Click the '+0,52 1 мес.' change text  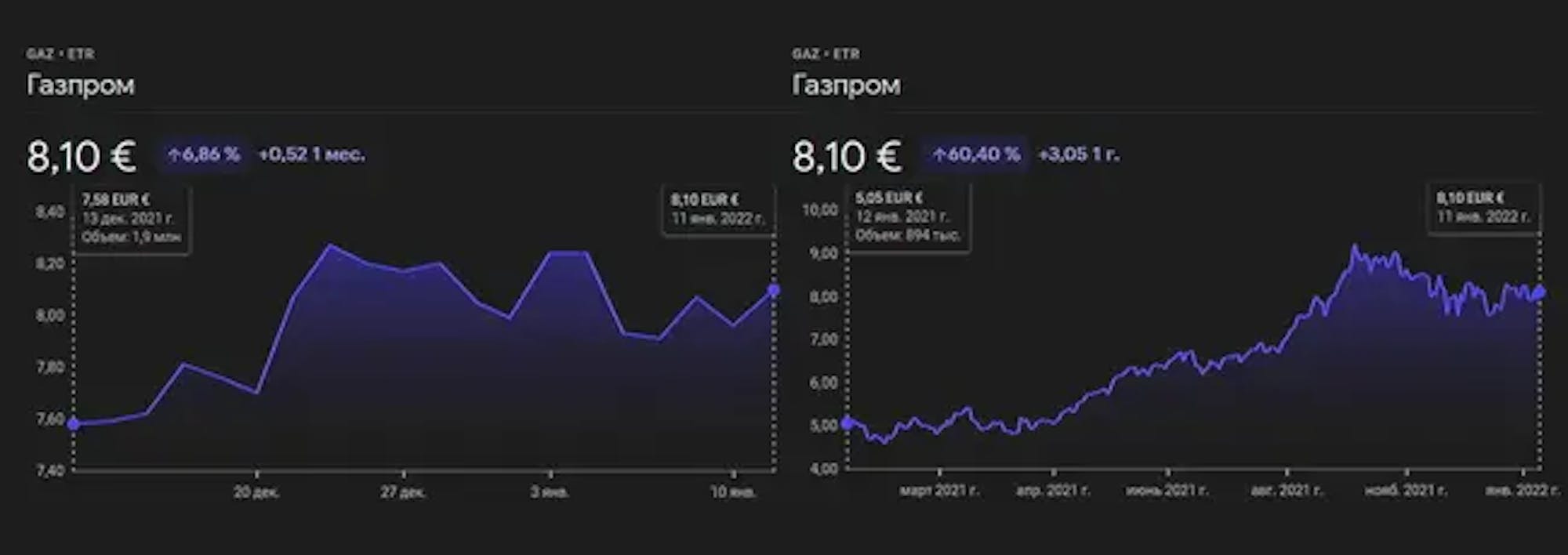pos(311,154)
